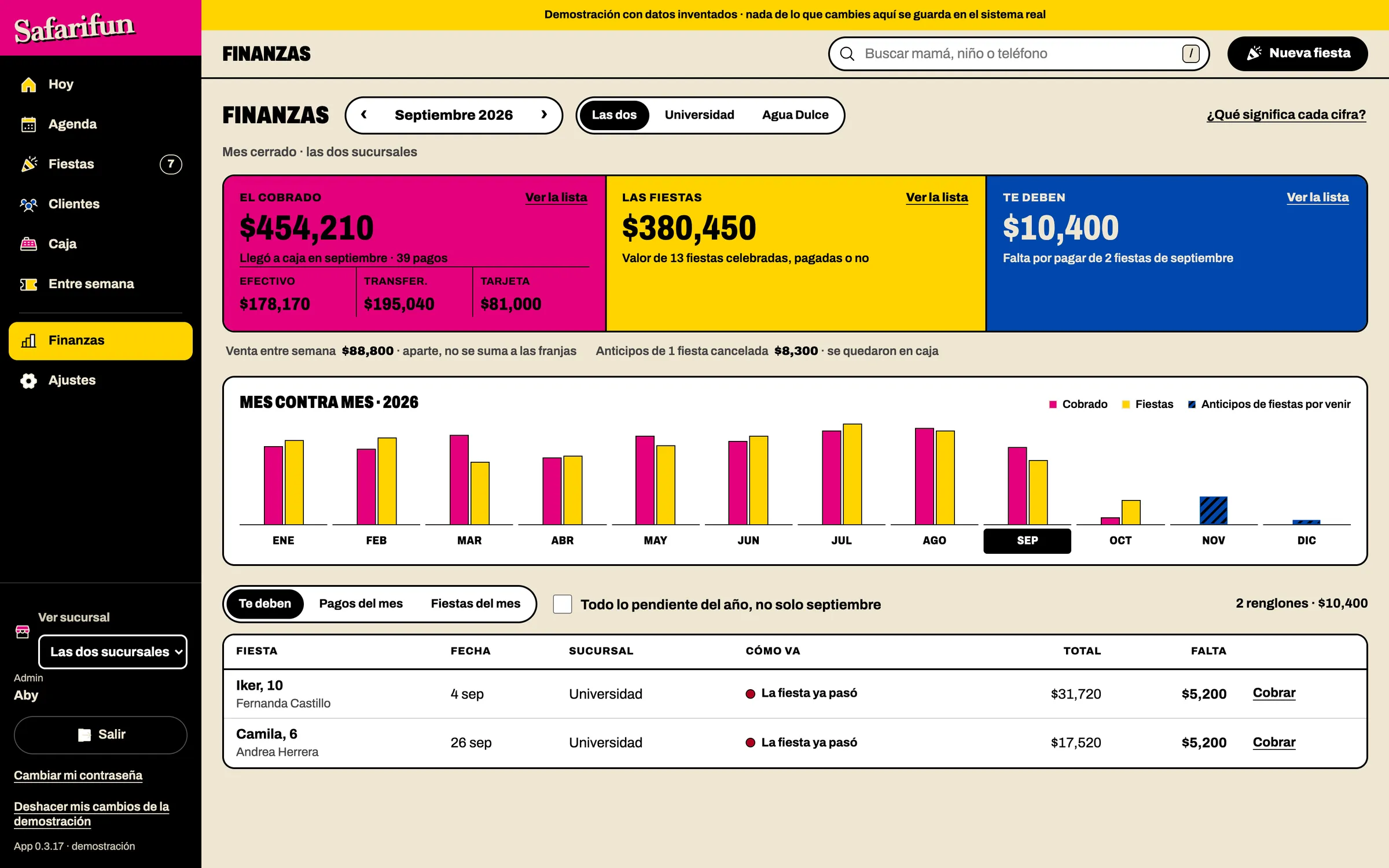Image resolution: width=1389 pixels, height=868 pixels.
Task: Click September 2026 month label
Action: [454, 115]
